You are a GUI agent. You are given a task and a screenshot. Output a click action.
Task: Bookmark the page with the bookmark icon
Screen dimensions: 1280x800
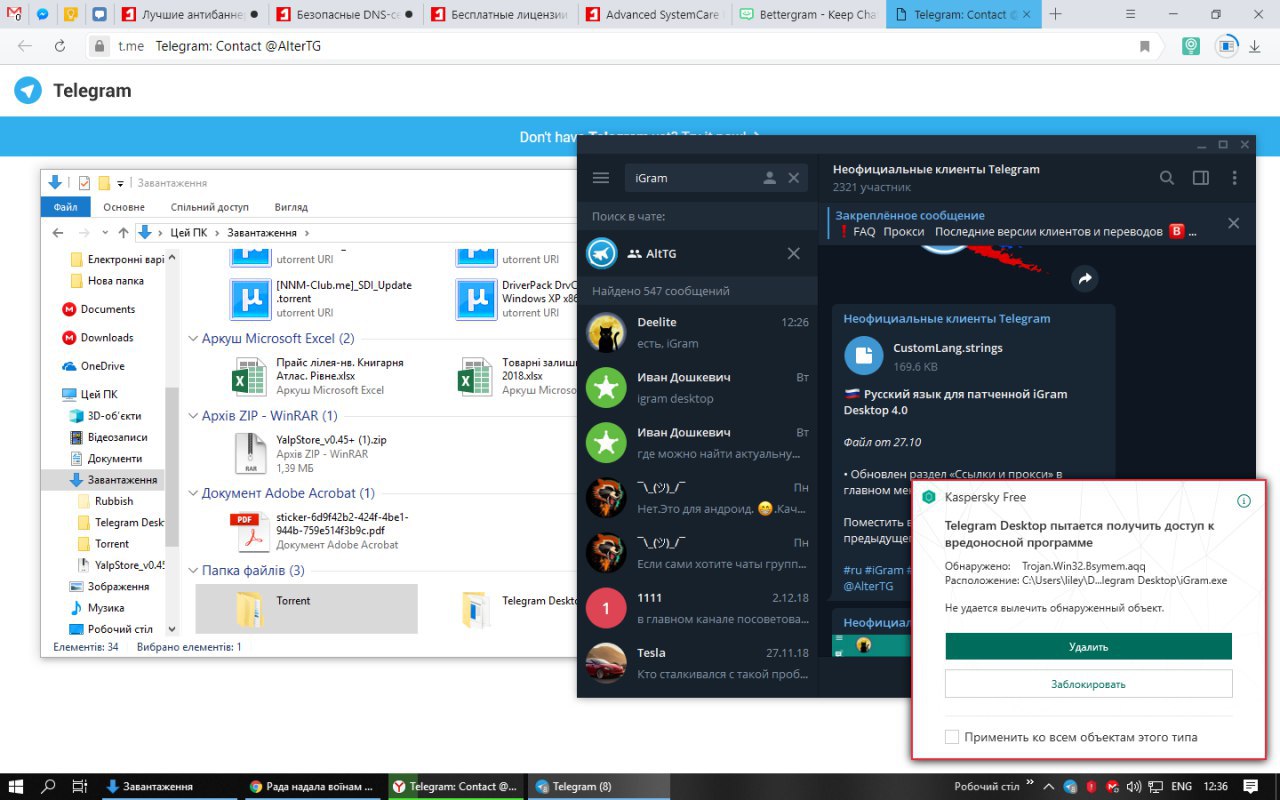(x=1145, y=46)
